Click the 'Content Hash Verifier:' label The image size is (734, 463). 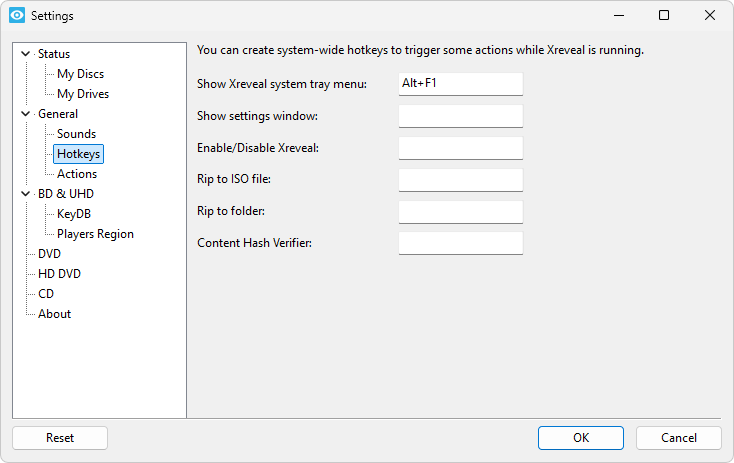pos(254,243)
